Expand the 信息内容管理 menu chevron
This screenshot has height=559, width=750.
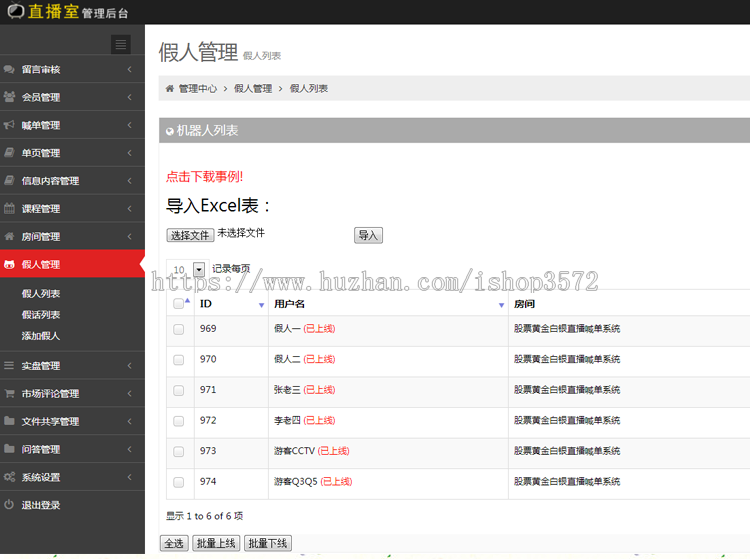click(x=130, y=180)
